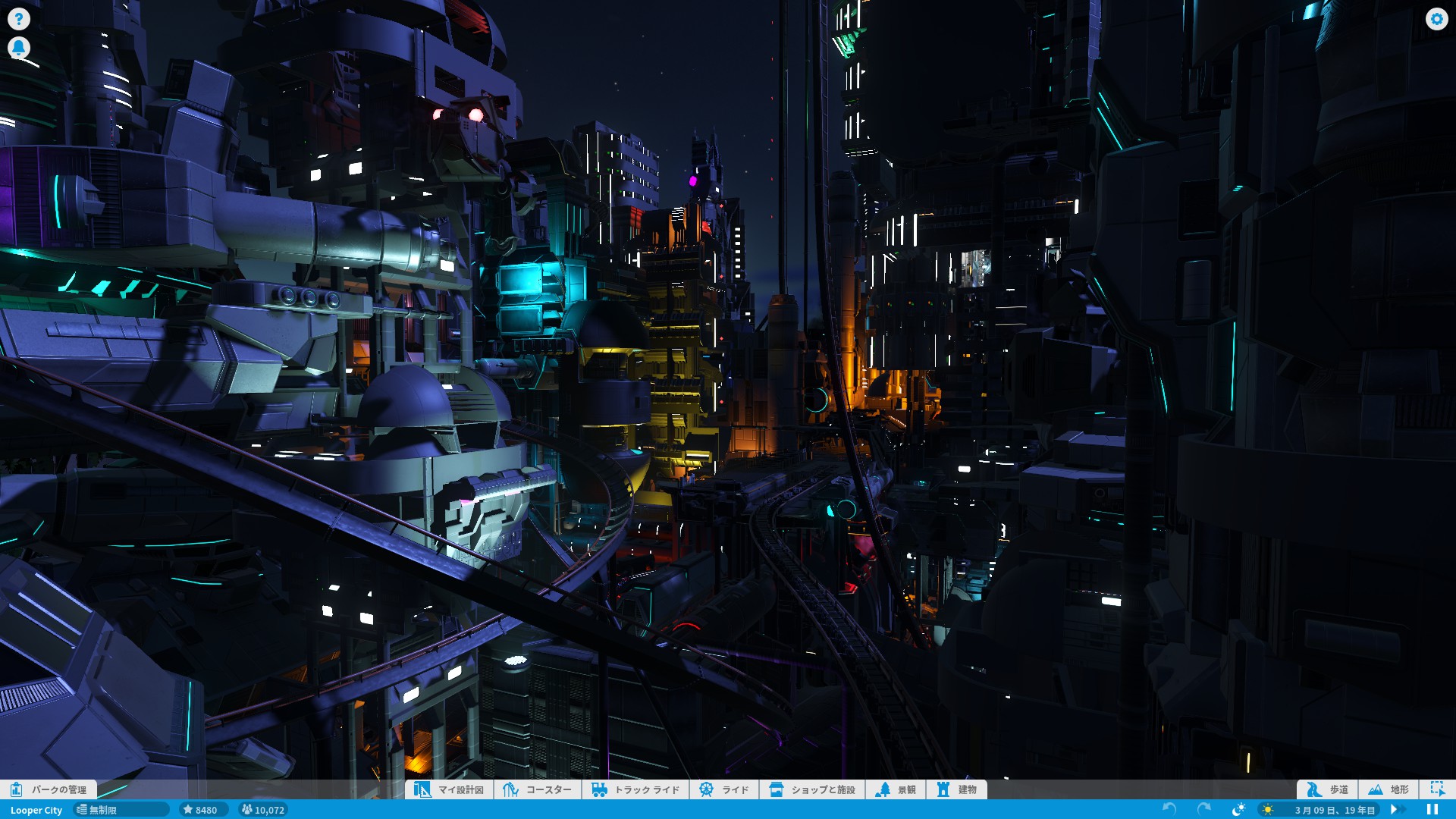The image size is (1456, 819).
Task: Click the guest count 10,072 indicator
Action: coord(262,810)
